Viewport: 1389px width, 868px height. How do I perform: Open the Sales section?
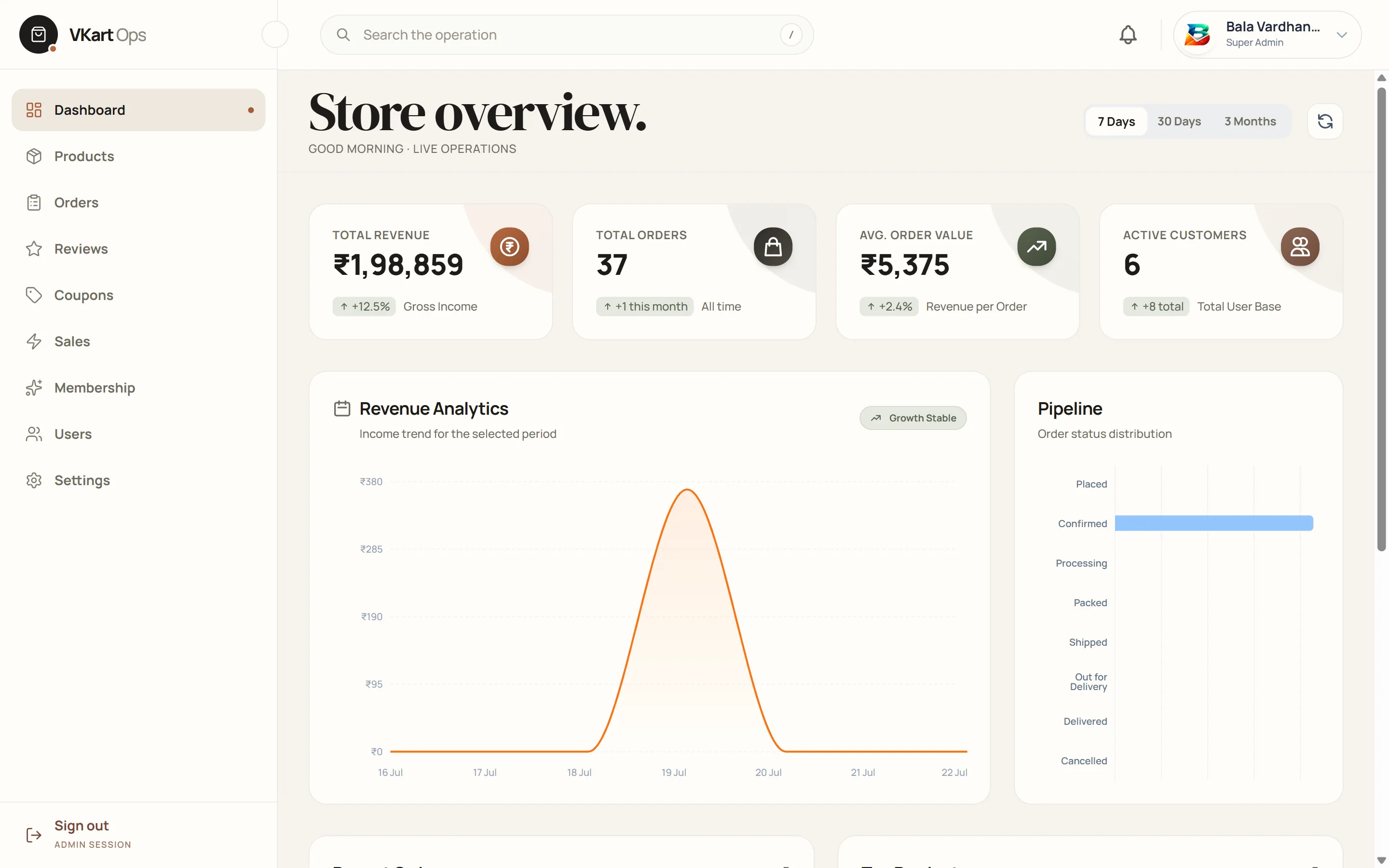coord(138,341)
